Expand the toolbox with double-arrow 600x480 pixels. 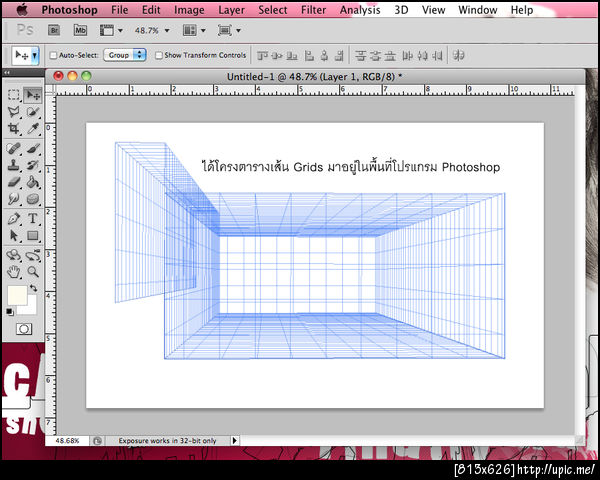coord(7,72)
